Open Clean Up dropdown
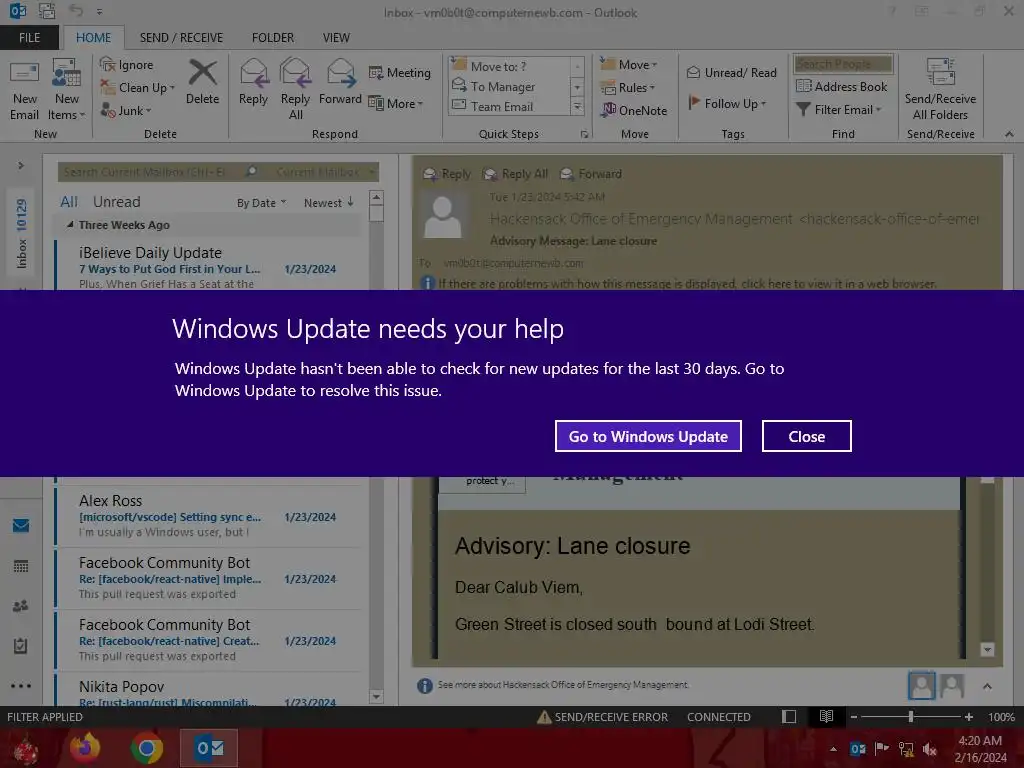 [x=138, y=88]
